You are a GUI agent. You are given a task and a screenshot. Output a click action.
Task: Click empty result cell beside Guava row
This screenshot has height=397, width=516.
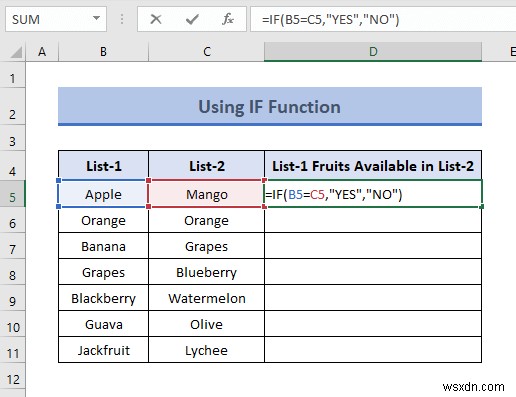click(x=373, y=324)
